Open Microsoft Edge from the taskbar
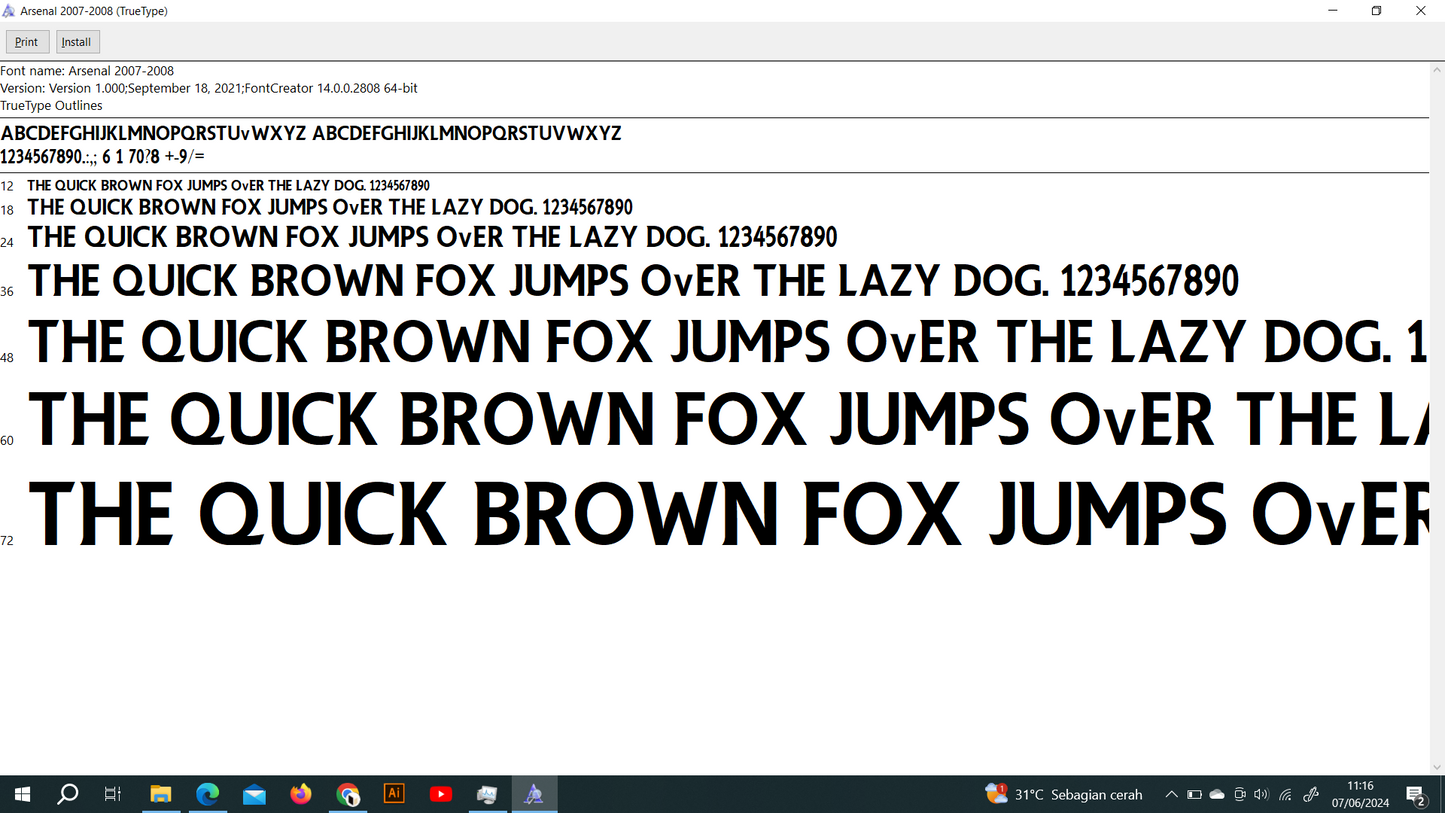The image size is (1445, 813). click(x=208, y=793)
